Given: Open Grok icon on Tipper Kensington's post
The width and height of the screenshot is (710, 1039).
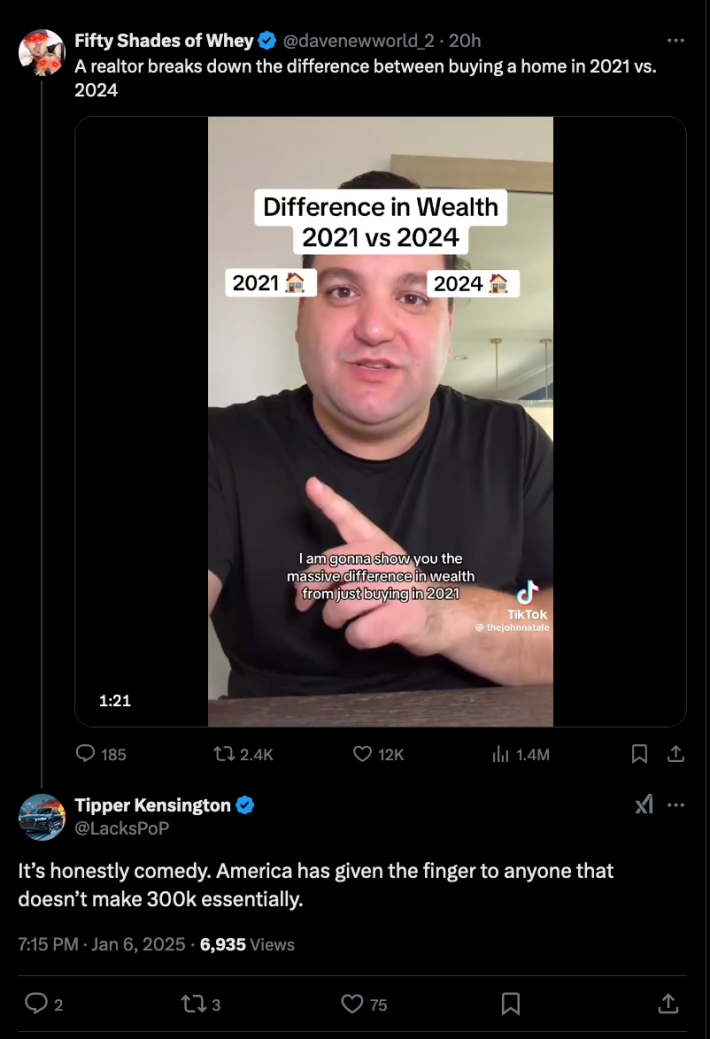Looking at the screenshot, I should point(645,806).
